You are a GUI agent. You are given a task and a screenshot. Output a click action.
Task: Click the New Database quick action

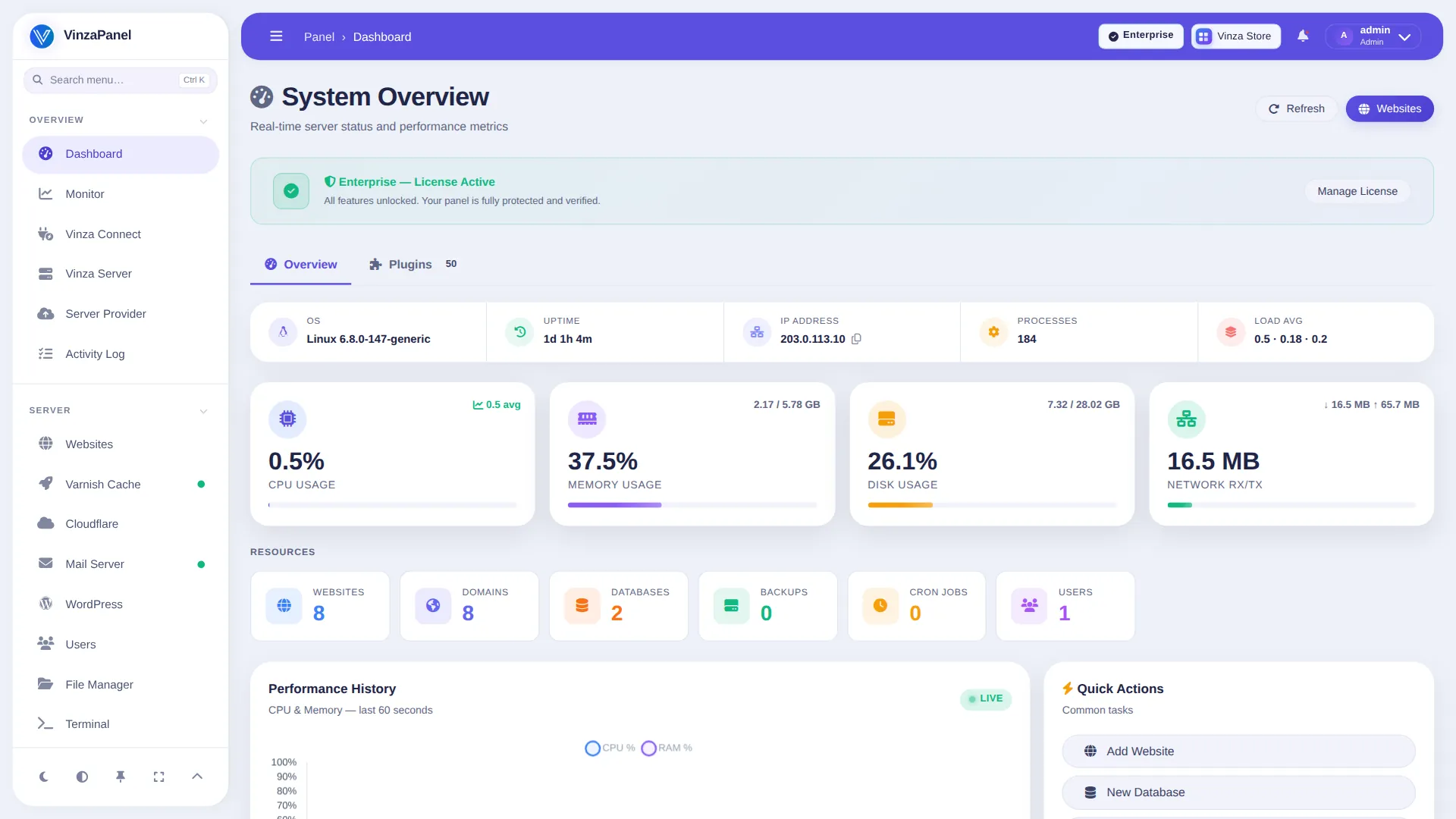[1238, 792]
